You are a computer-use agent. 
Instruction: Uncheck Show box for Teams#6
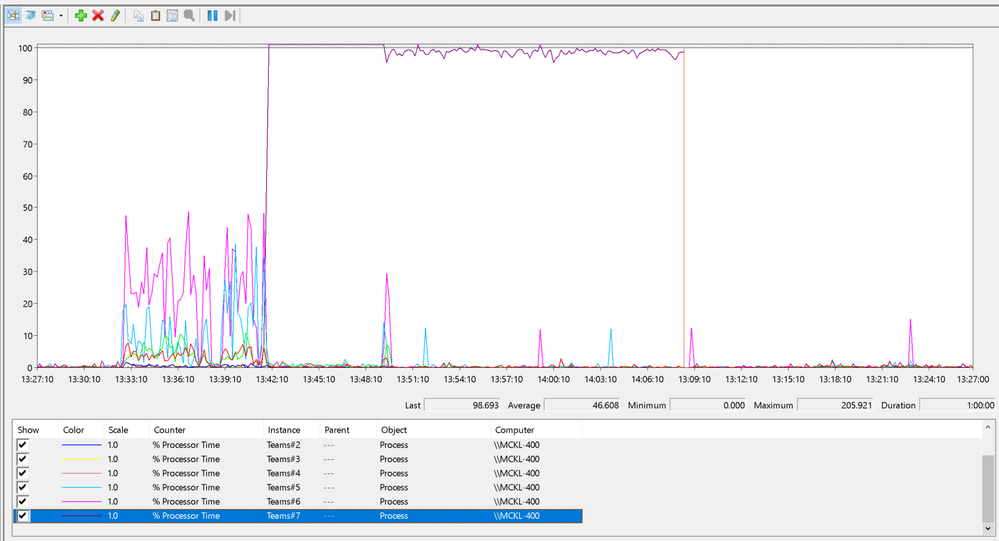[x=23, y=501]
